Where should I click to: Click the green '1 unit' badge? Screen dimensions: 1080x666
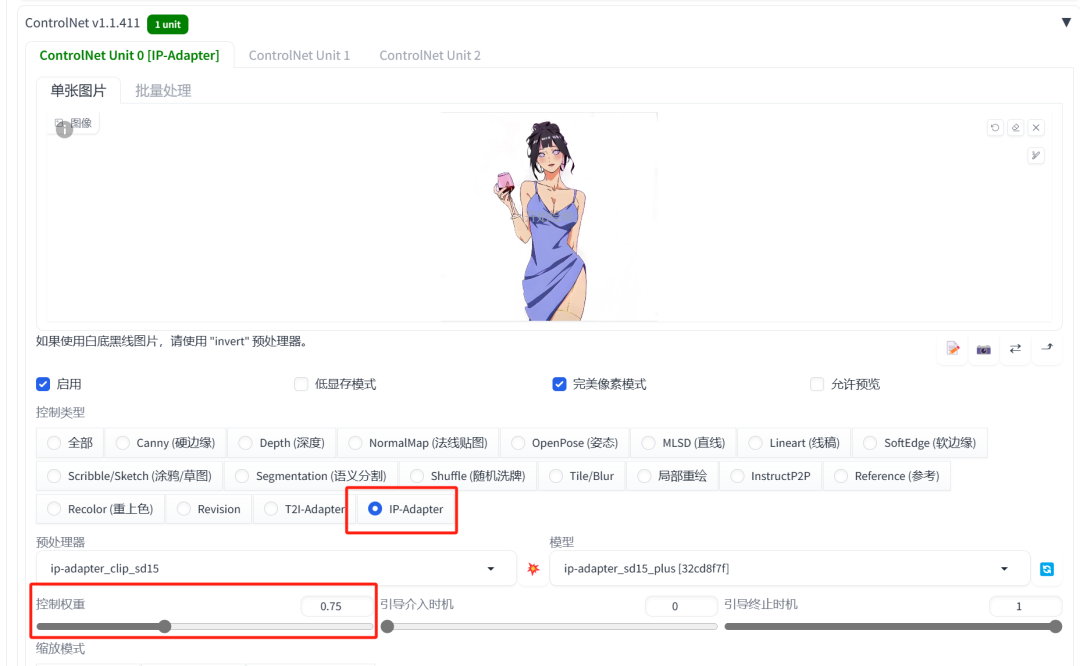[167, 24]
